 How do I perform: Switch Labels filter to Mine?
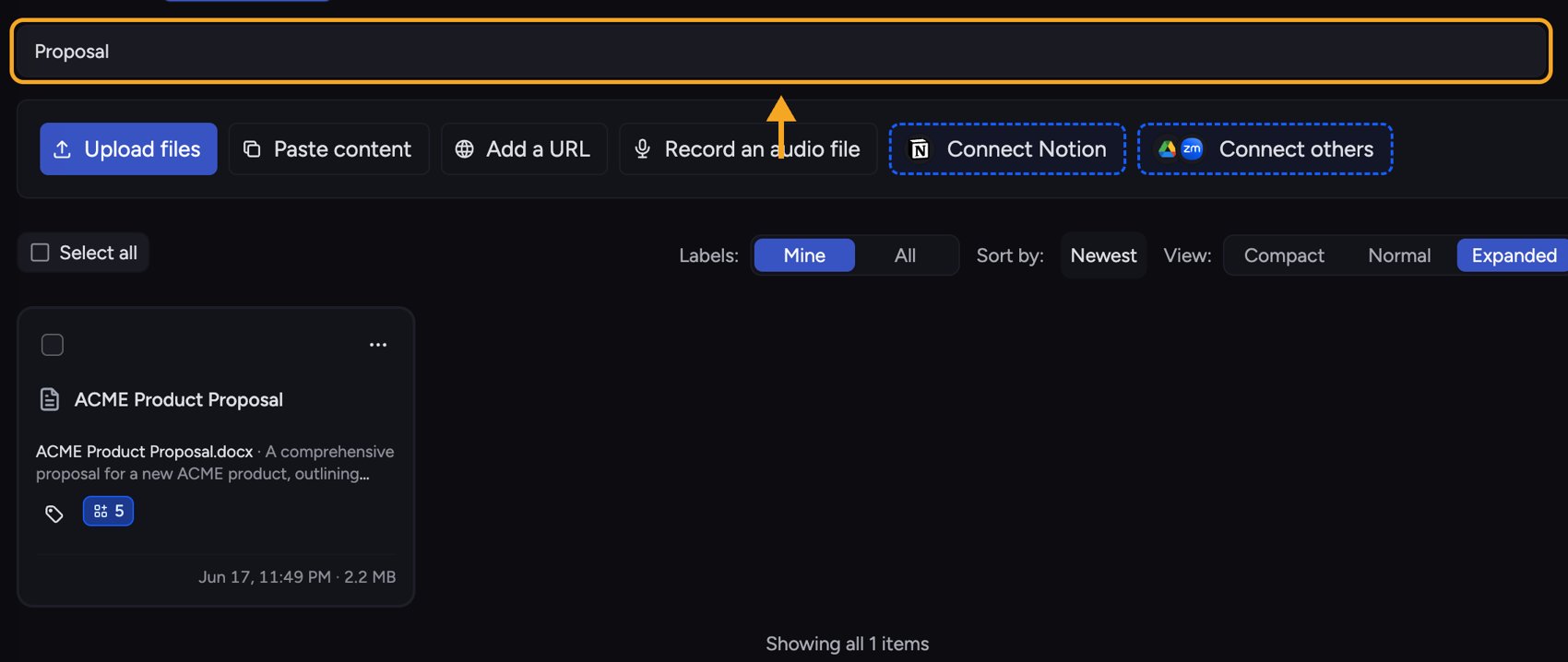click(804, 255)
